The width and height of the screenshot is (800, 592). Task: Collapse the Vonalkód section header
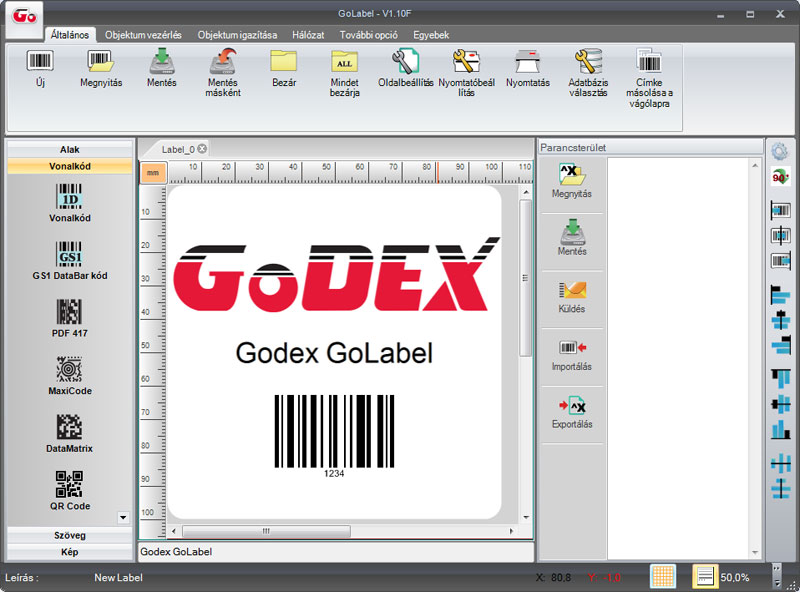70,166
